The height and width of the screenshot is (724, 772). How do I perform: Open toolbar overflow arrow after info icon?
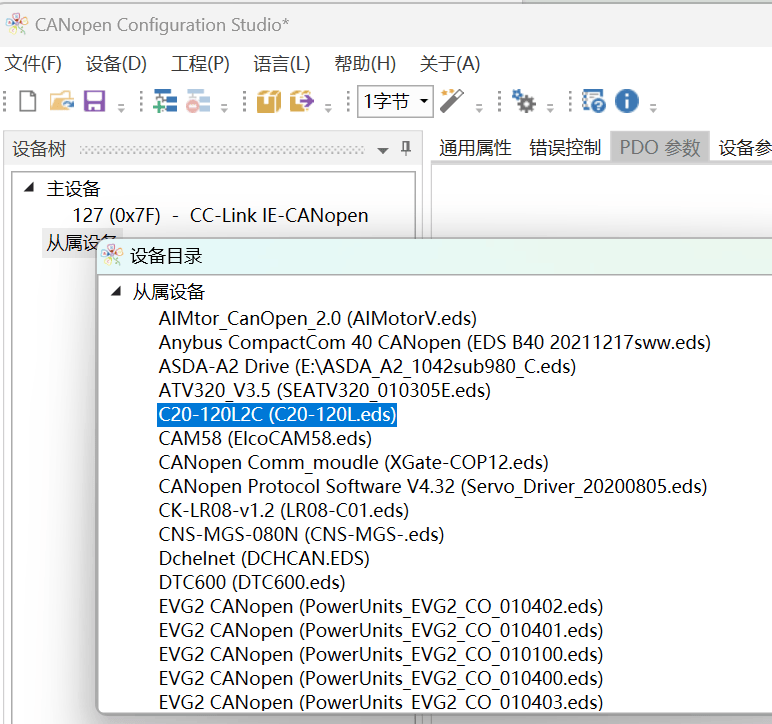point(653,107)
